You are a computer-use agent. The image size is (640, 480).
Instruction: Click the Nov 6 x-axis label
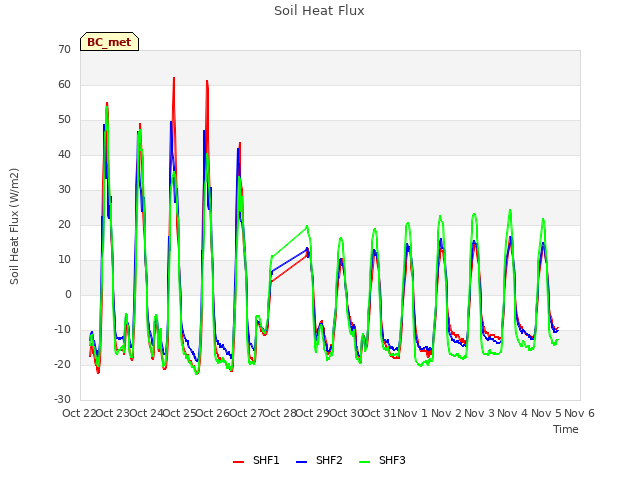click(x=580, y=413)
